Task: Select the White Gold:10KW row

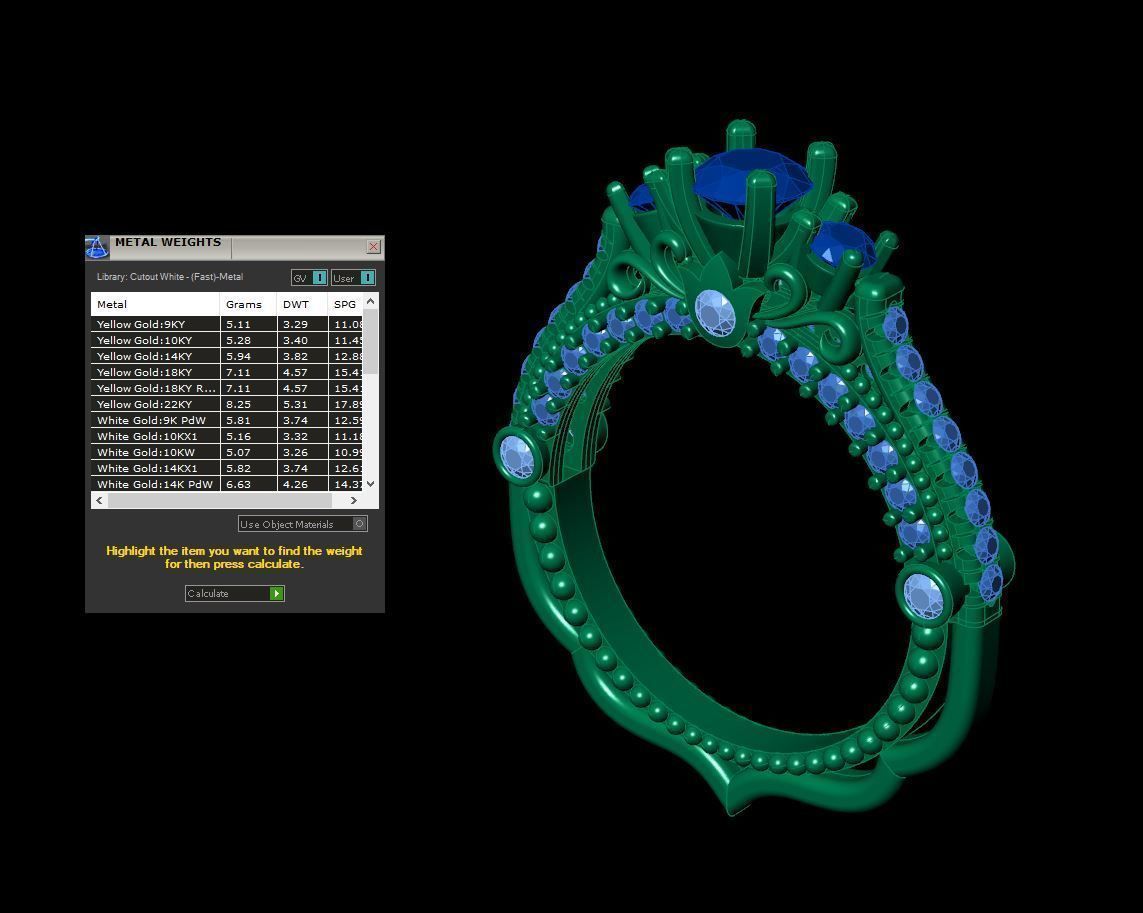Action: tap(227, 452)
